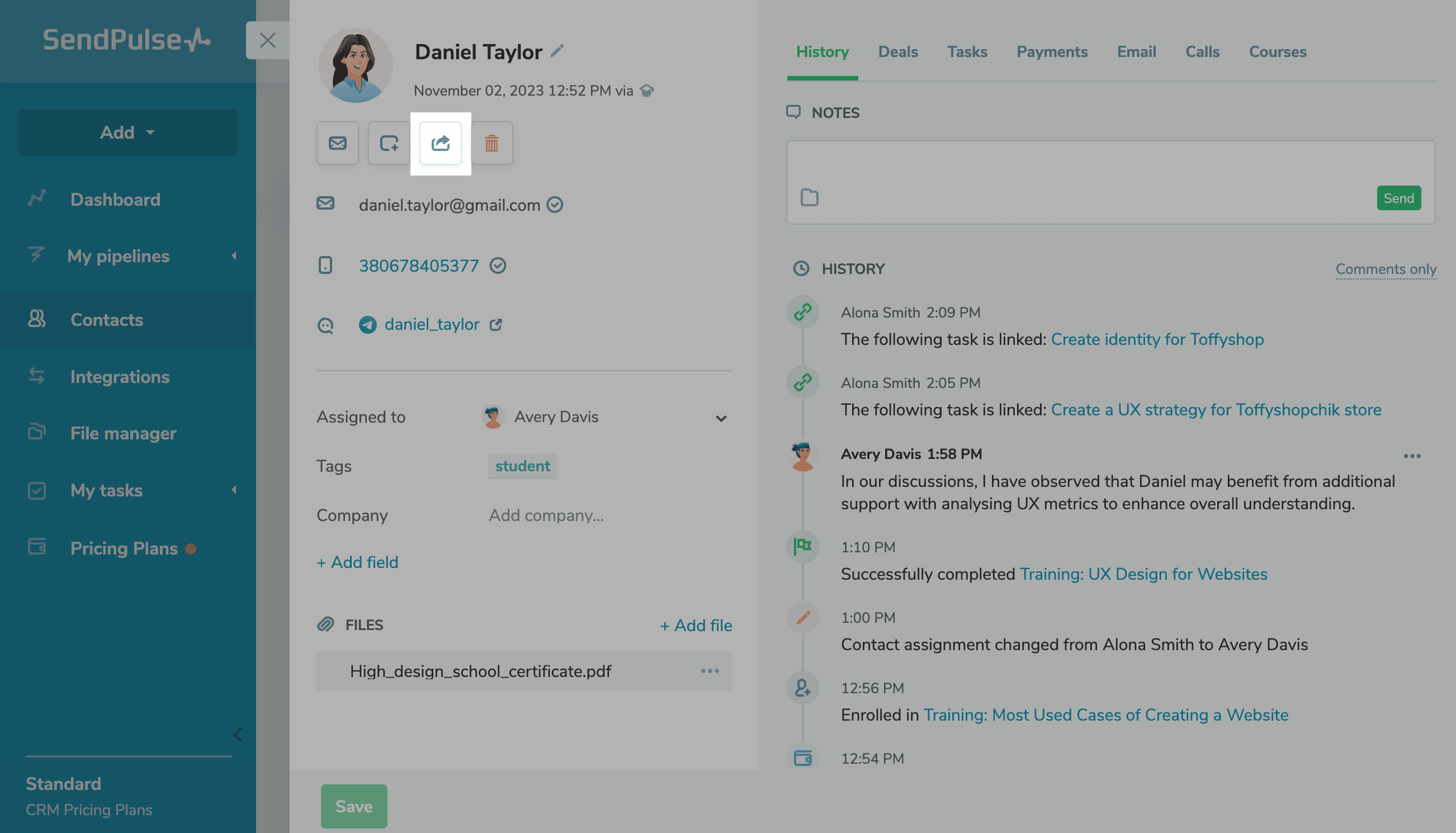The width and height of the screenshot is (1456, 833).
Task: Click Send button in notes
Action: pos(1398,198)
